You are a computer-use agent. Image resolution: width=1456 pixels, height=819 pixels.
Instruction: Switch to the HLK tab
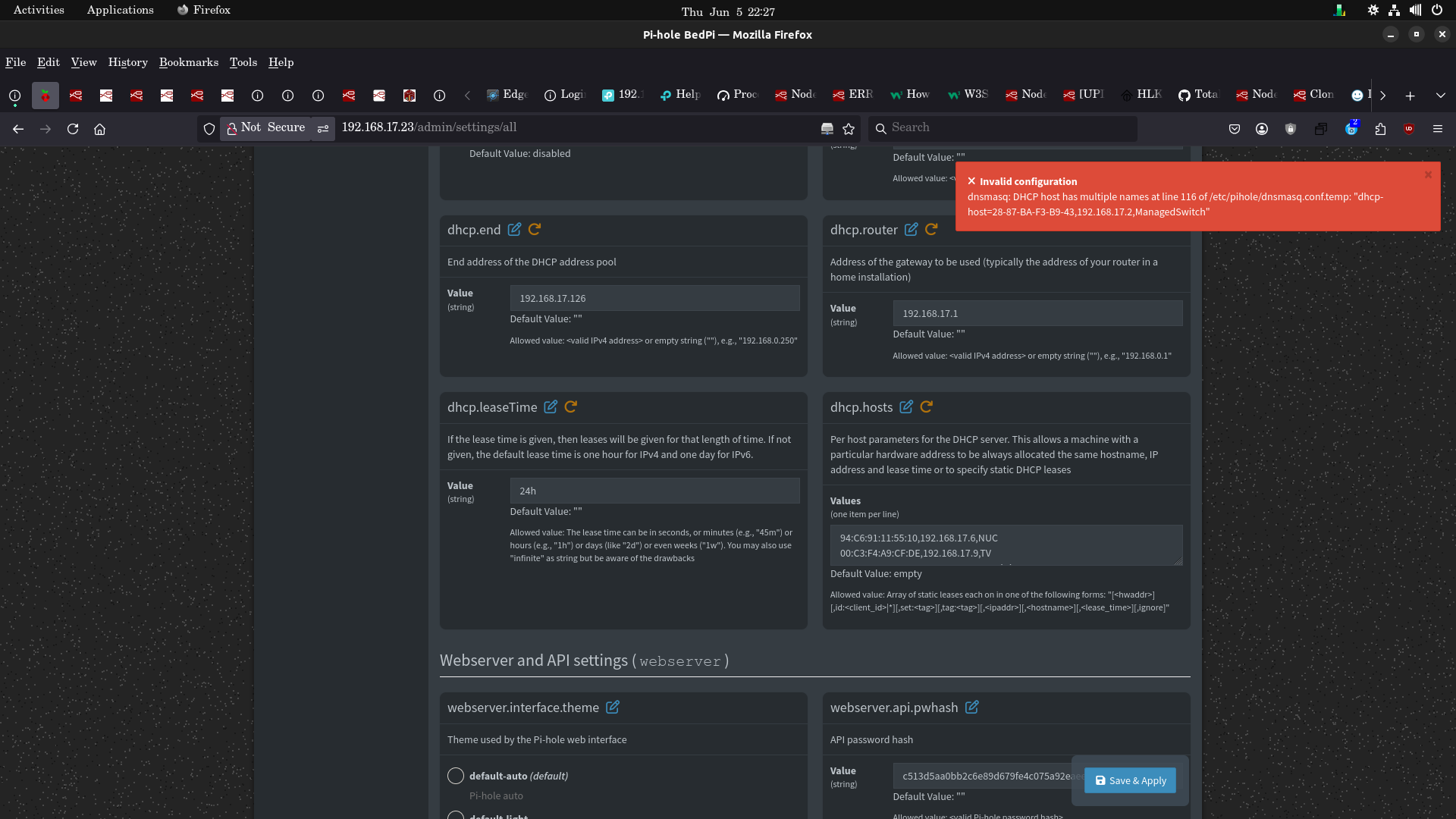coord(1142,95)
